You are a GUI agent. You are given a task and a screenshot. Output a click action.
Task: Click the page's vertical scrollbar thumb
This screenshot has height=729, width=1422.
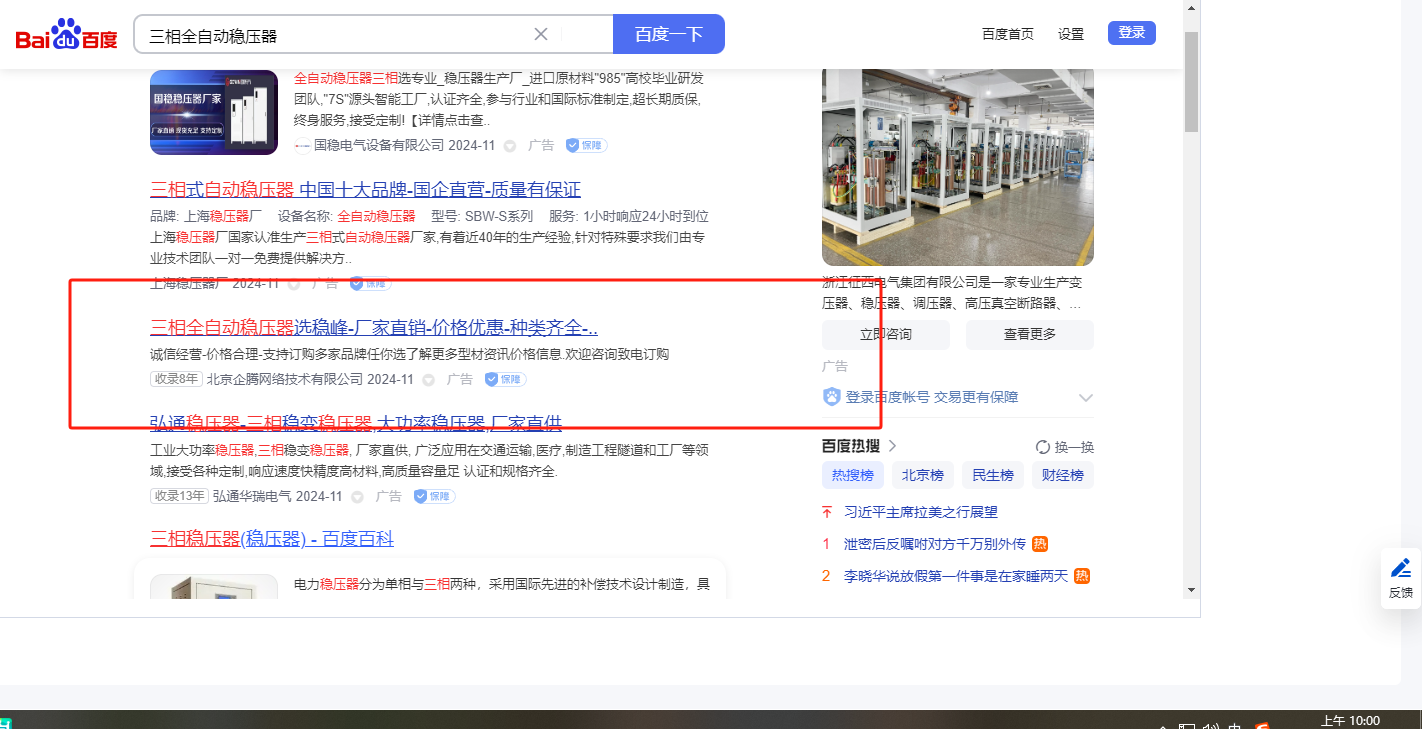[x=1191, y=82]
